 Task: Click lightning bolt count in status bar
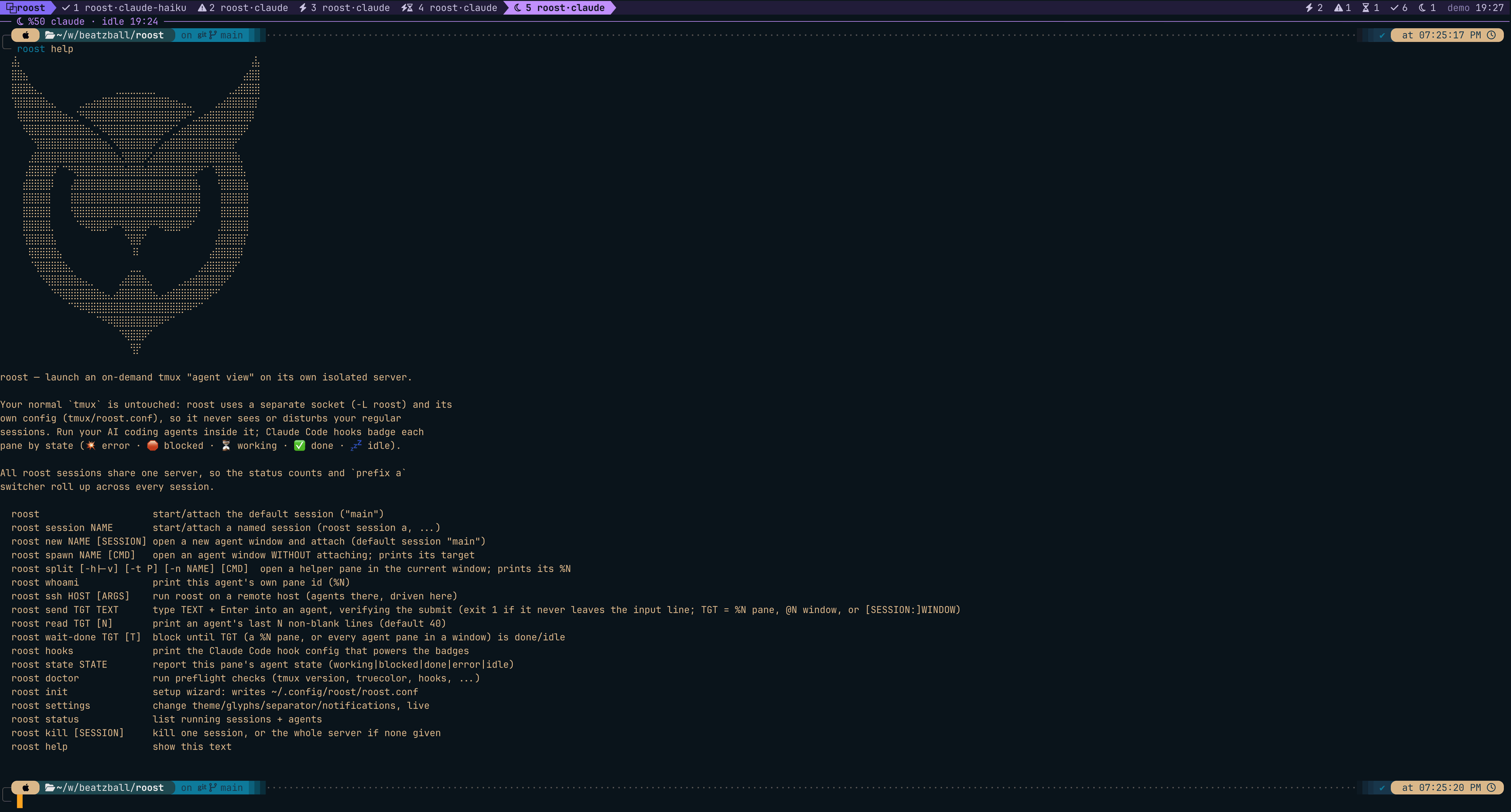[x=1314, y=8]
